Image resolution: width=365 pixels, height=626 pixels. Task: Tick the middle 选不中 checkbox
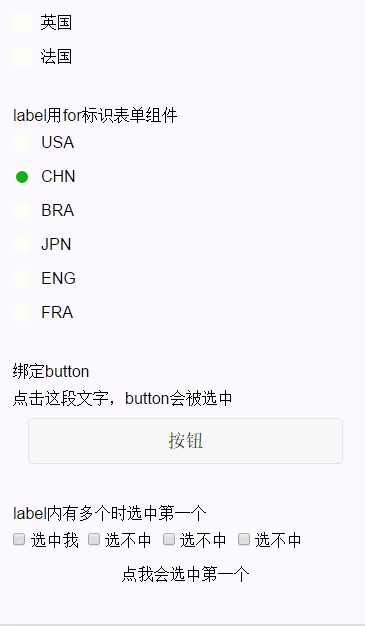169,539
